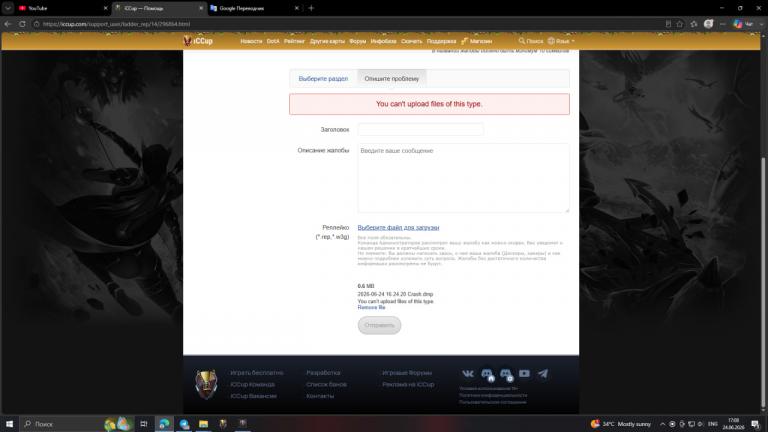Open a new browser tab
Viewport: 768px width, 432px height.
click(x=311, y=8)
